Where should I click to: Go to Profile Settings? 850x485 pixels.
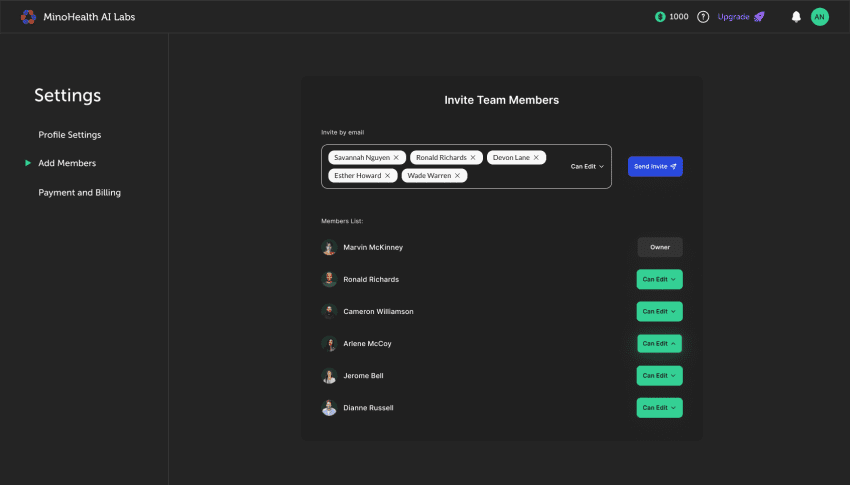(69, 134)
